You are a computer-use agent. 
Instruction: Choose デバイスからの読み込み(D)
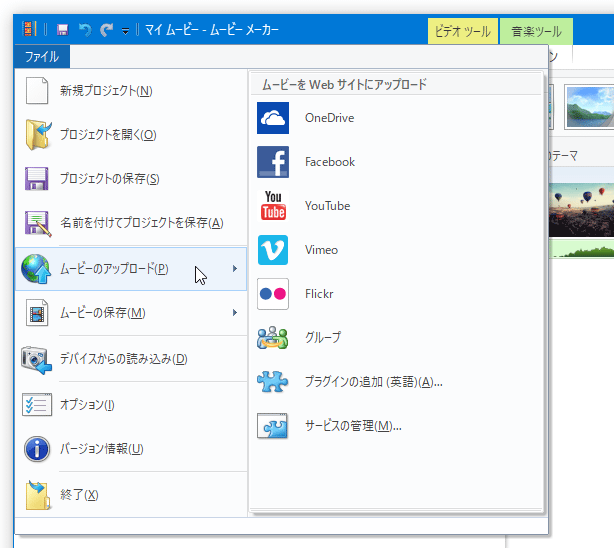(131, 359)
